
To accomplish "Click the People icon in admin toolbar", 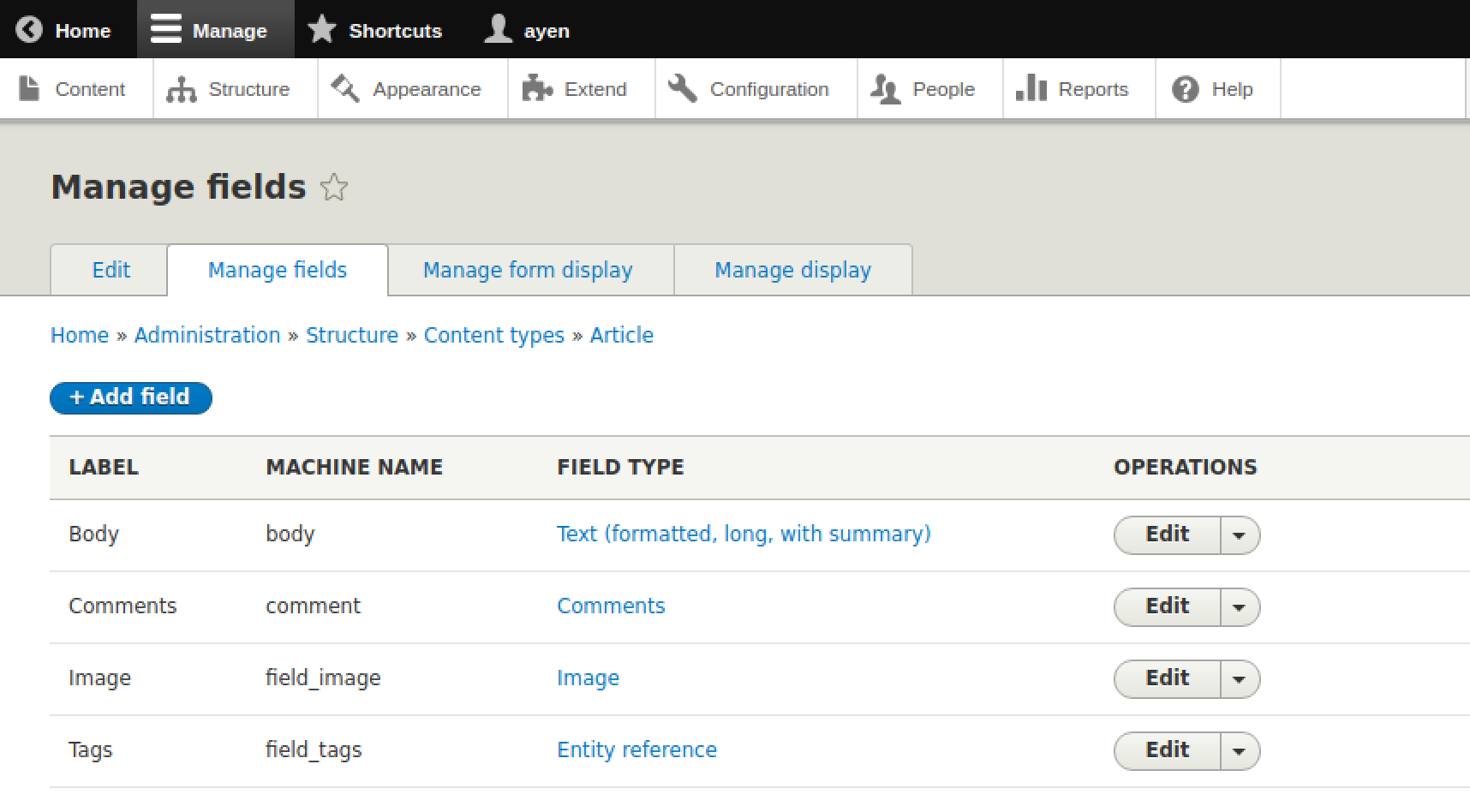I will tap(885, 89).
